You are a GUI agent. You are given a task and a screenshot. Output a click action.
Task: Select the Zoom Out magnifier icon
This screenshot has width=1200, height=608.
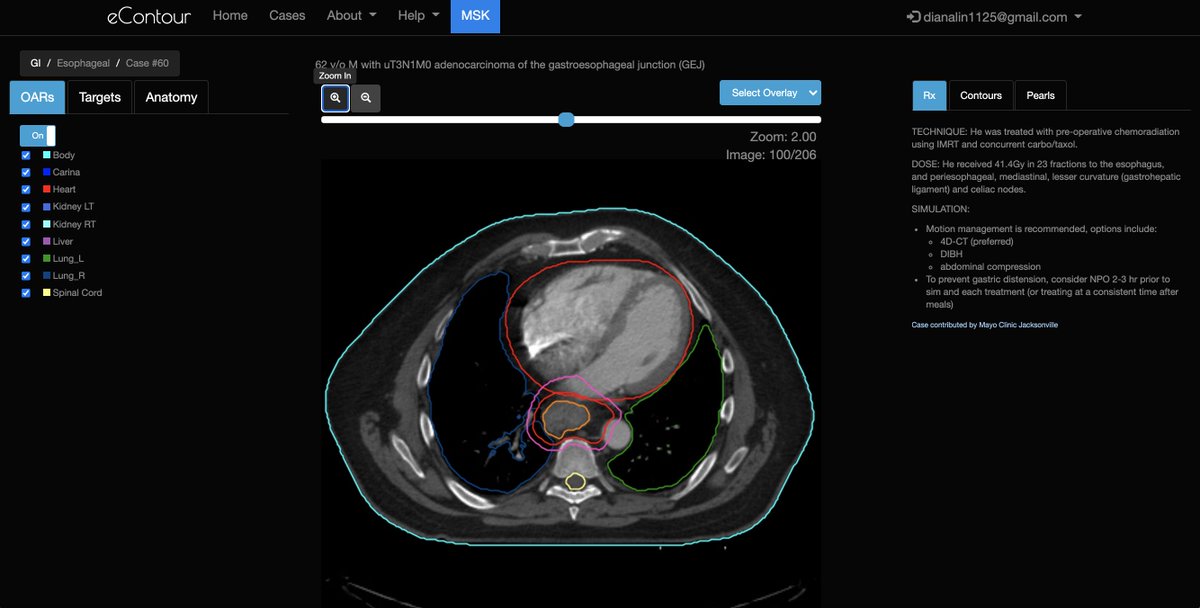pos(366,97)
